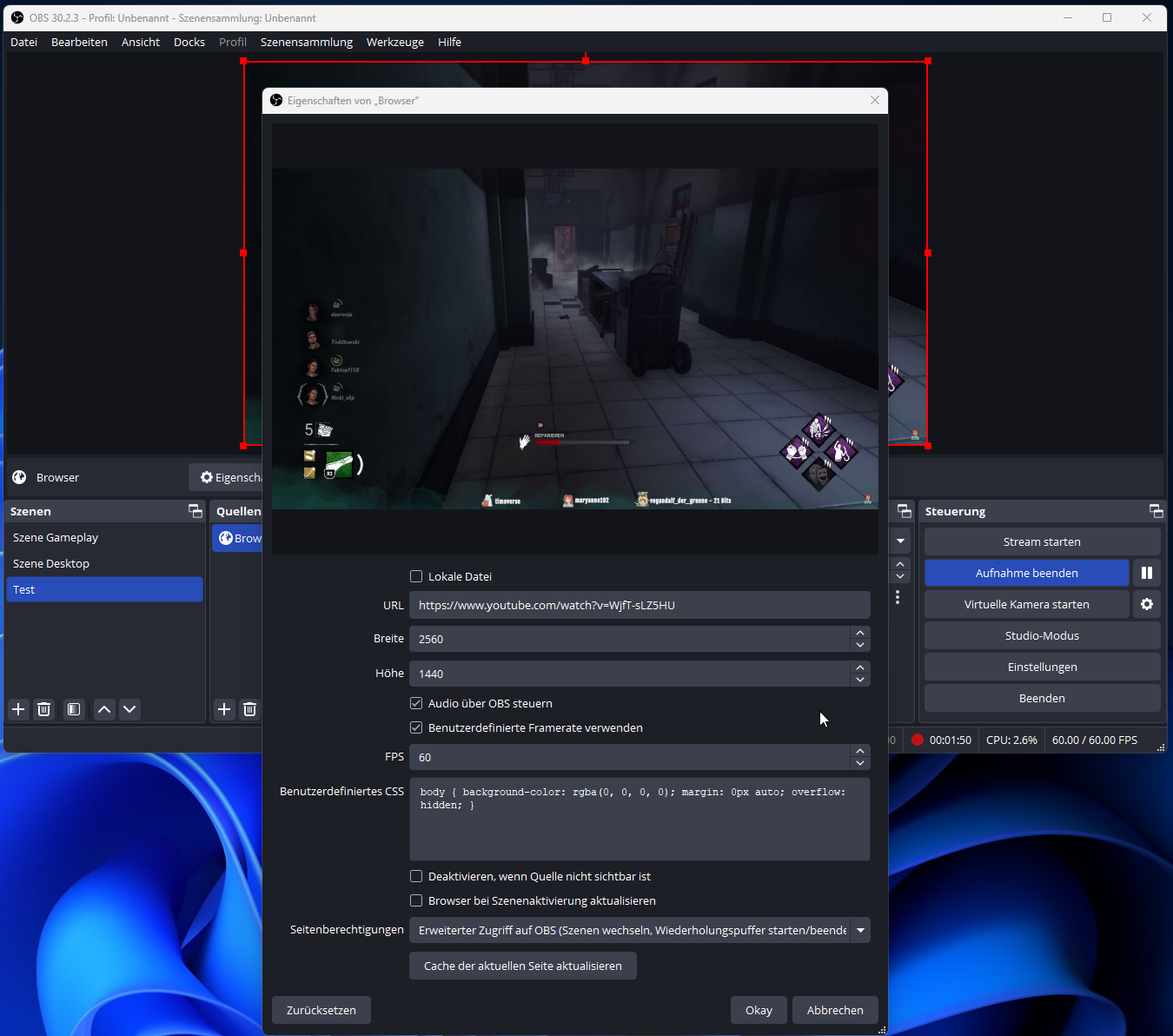Select the Szene Desktop scene
1173x1036 pixels.
104,563
